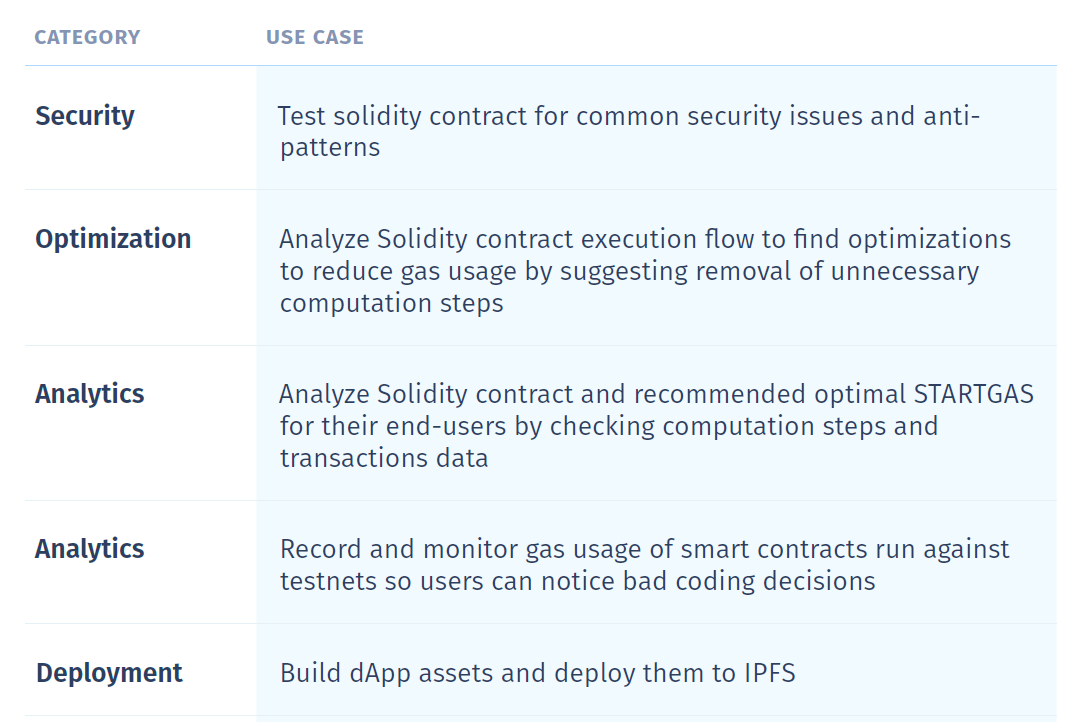
Task: Click the security issues test description
Action: (628, 131)
